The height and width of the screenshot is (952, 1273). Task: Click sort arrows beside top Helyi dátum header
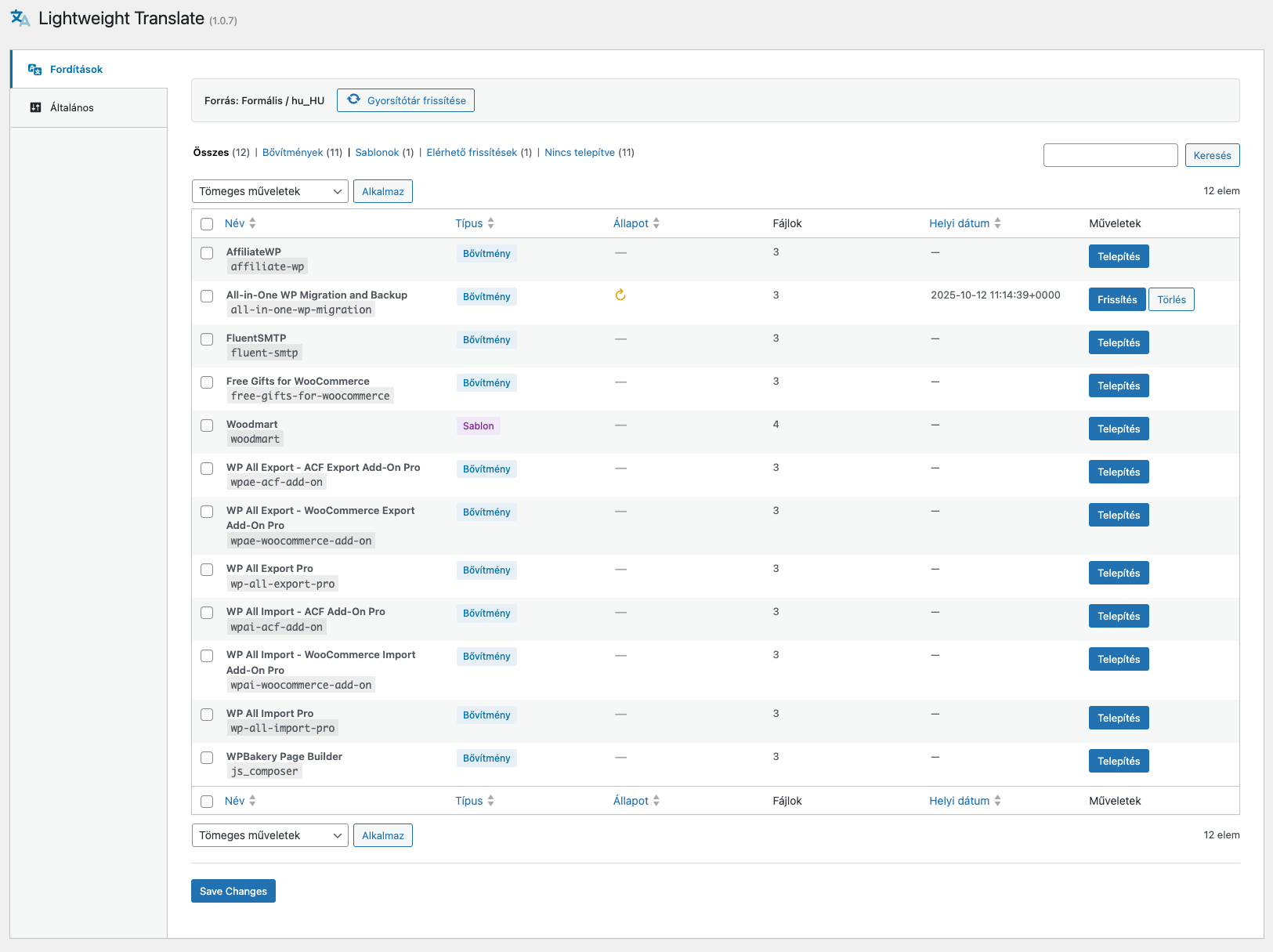point(997,223)
